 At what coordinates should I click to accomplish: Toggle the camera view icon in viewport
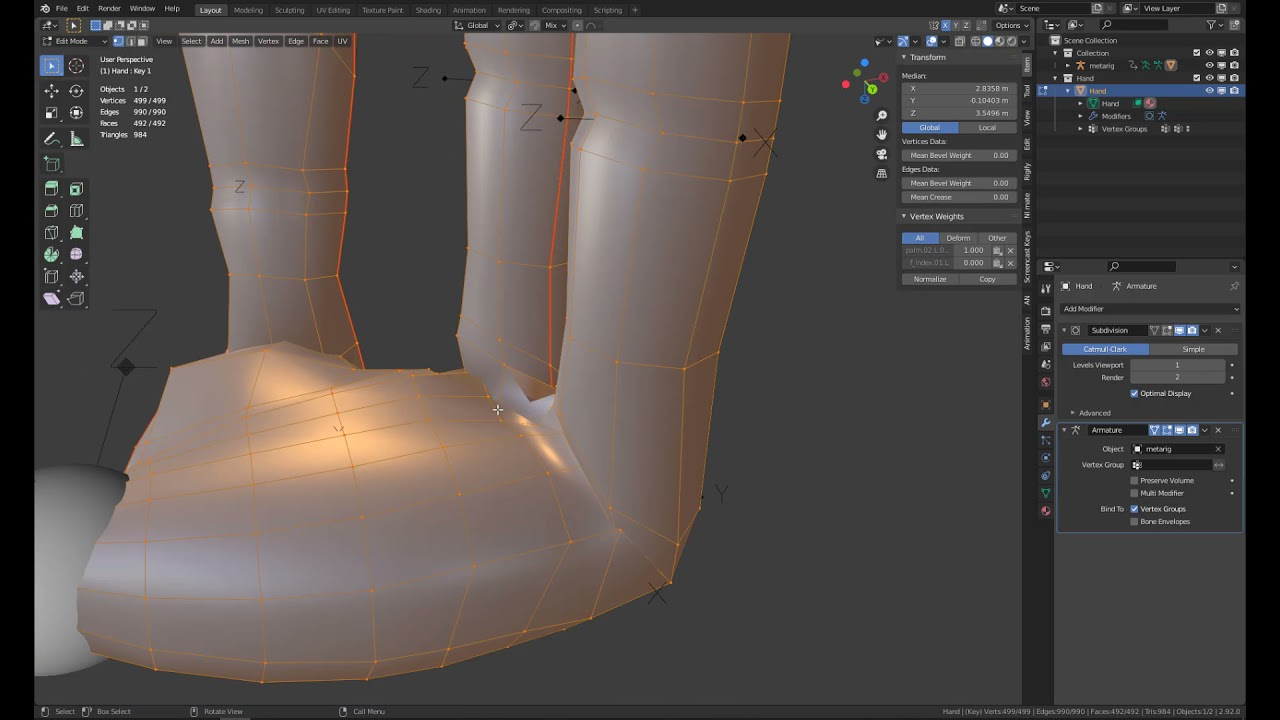[x=881, y=154]
